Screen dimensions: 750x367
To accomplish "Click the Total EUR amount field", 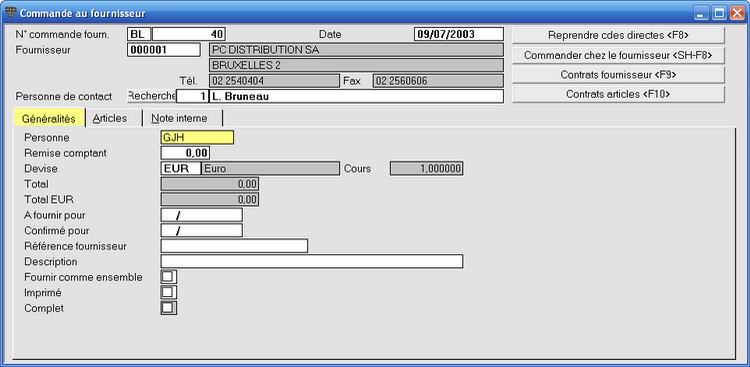I will coord(210,200).
